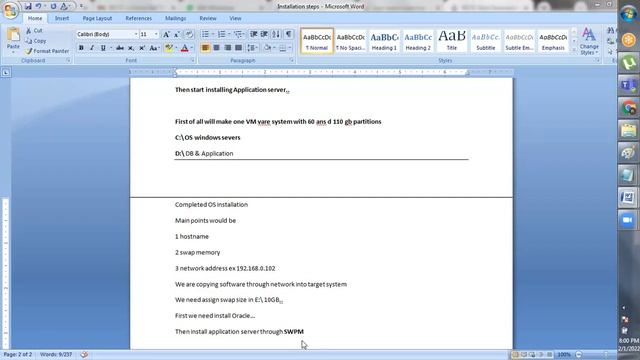Open the Shading color dropdown
This screenshot has width=640, height=360.
point(273,48)
